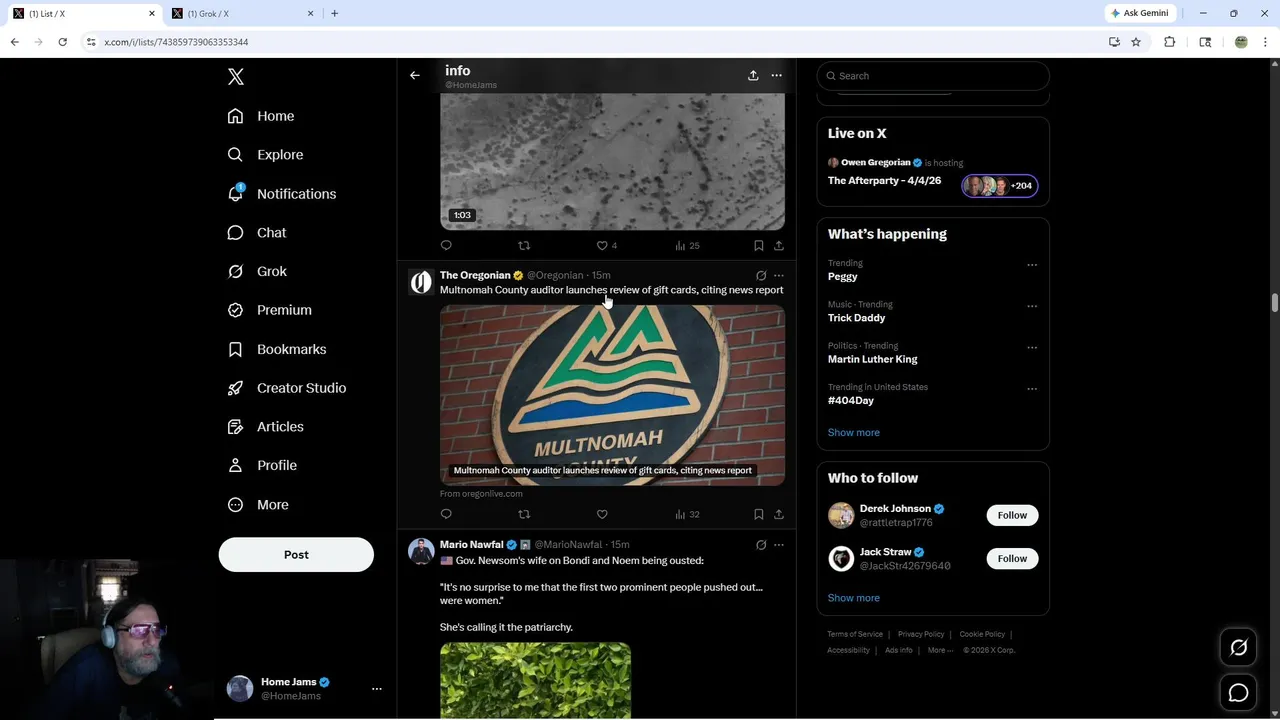
Task: Open more options on Oregonian post
Action: tap(779, 275)
